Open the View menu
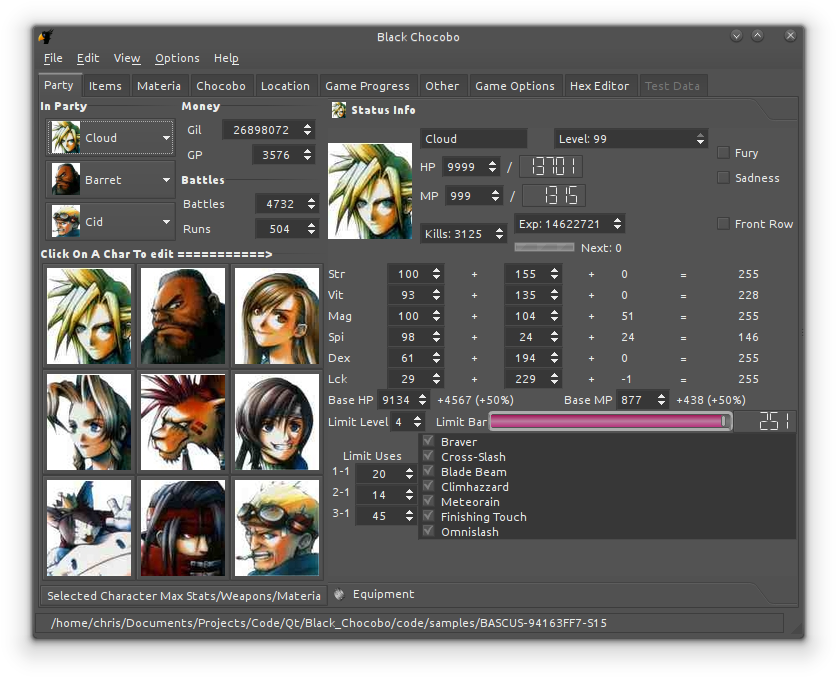 click(127, 58)
